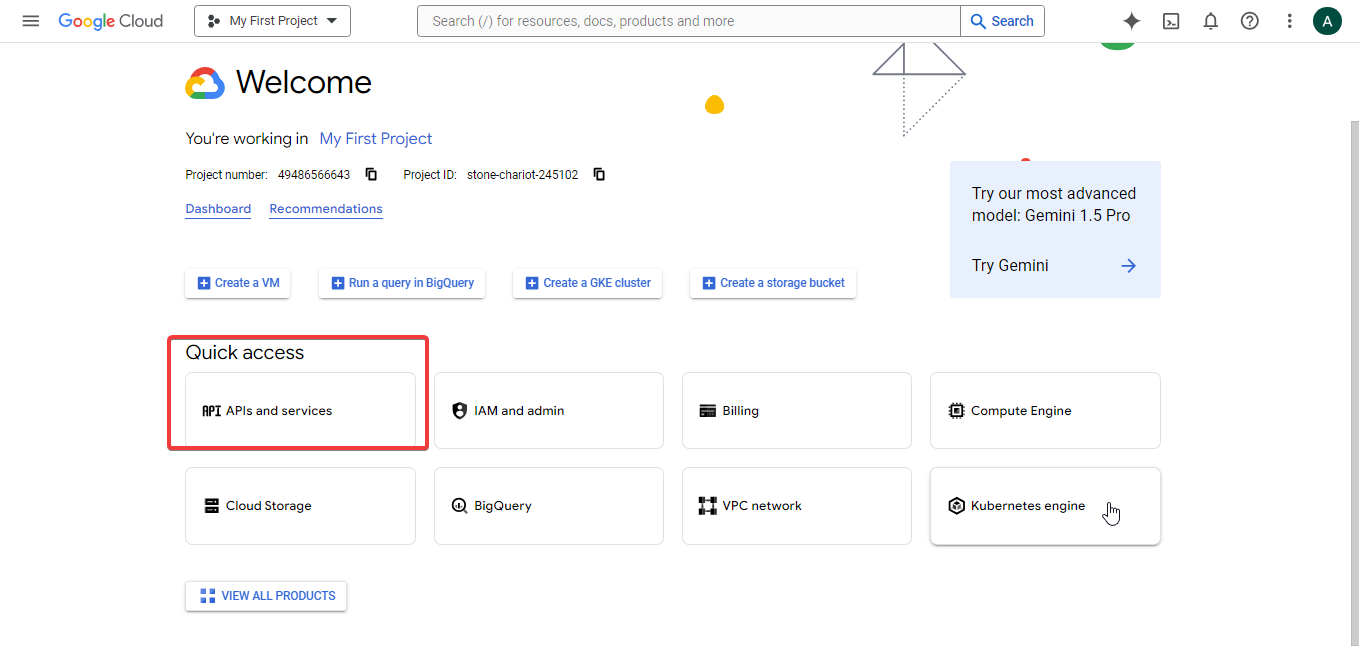Click plus icon in Run a query in BigQuery
The width and height of the screenshot is (1360, 647).
coord(338,283)
